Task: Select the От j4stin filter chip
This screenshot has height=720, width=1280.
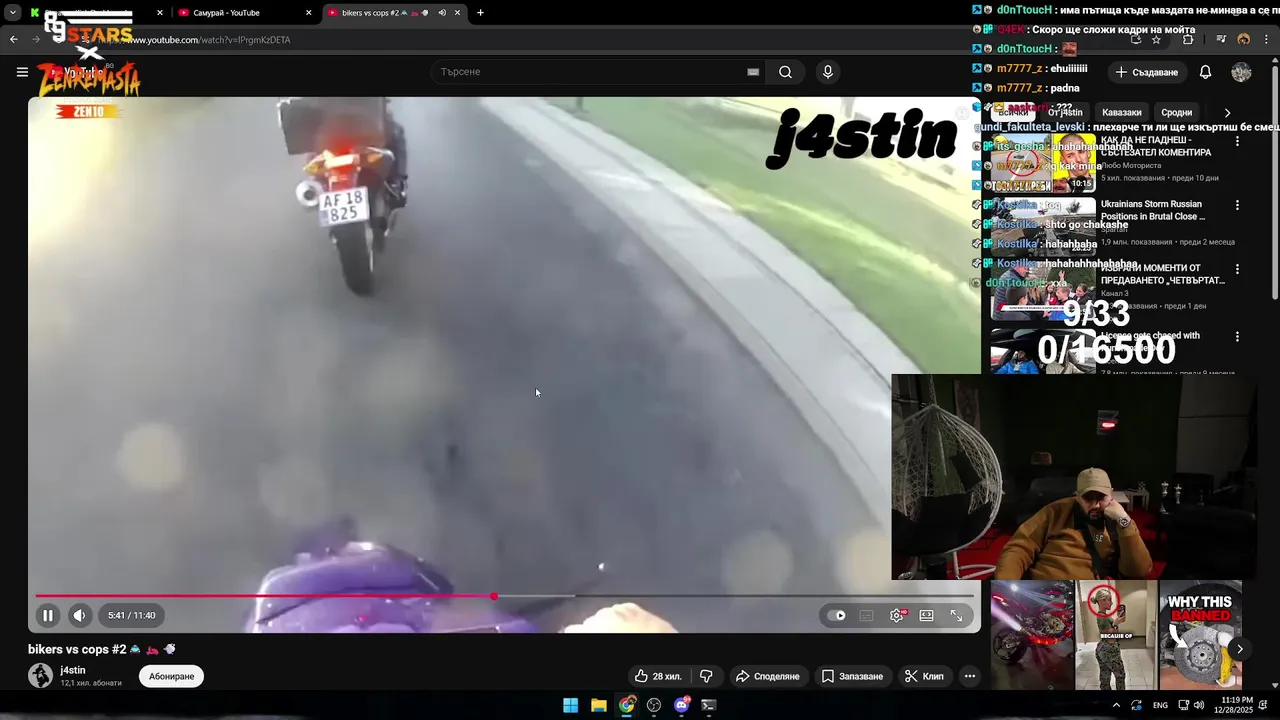Action: pos(1065,113)
